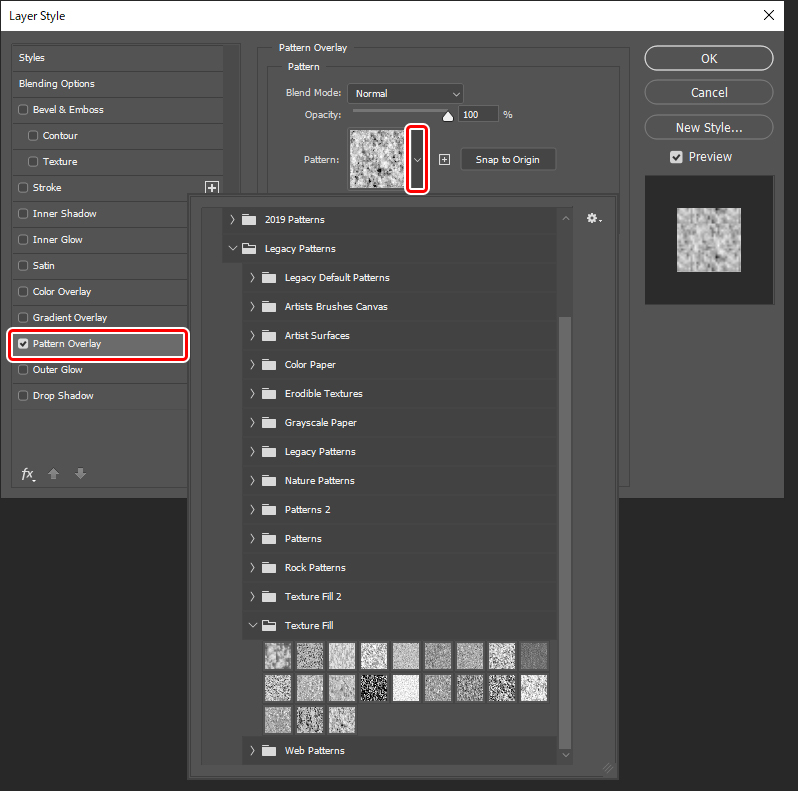Add another Stroke effect with plus icon

212,187
